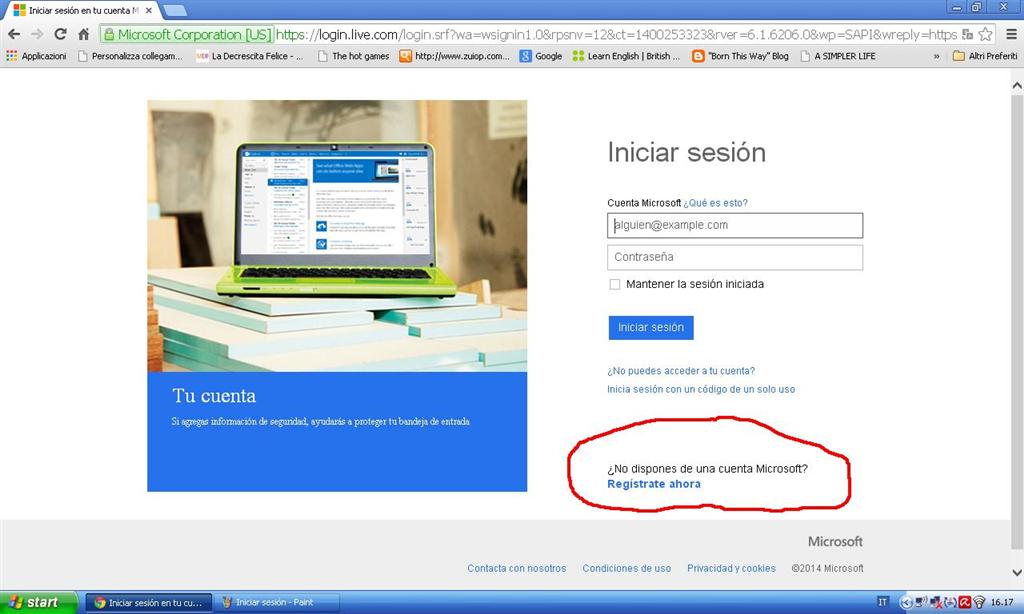Image resolution: width=1024 pixels, height=614 pixels.
Task: Go back with the browser back arrow
Action: click(14, 34)
